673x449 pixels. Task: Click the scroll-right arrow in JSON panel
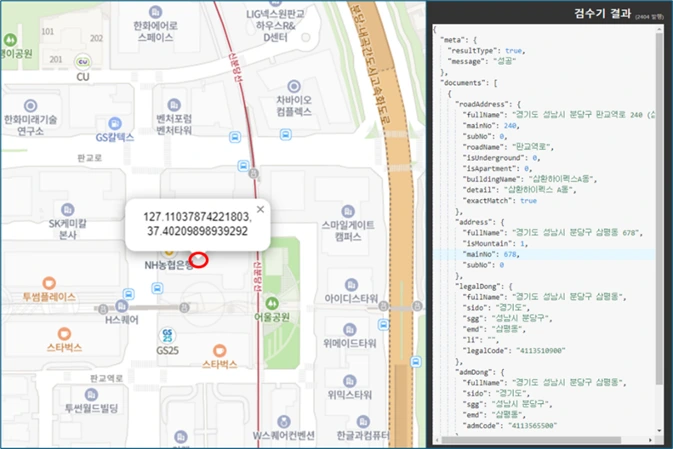pos(650,440)
